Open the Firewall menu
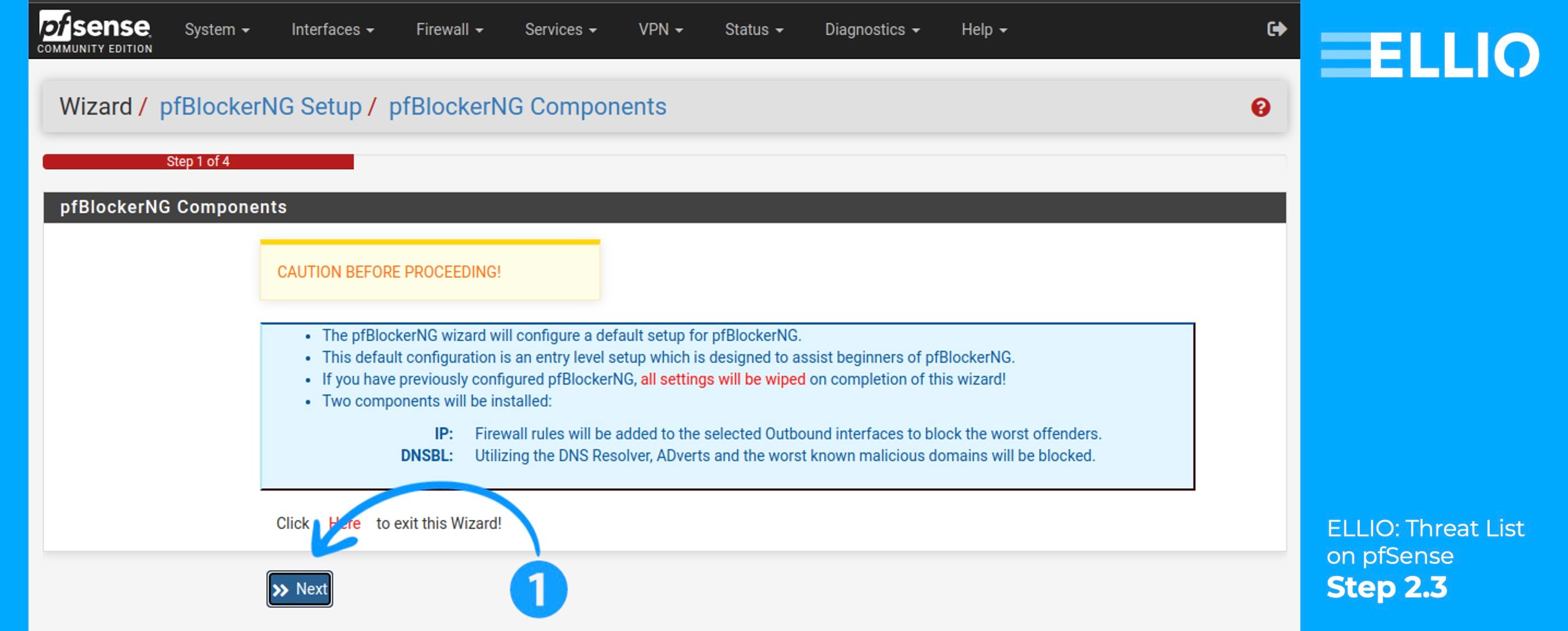 [x=449, y=29]
